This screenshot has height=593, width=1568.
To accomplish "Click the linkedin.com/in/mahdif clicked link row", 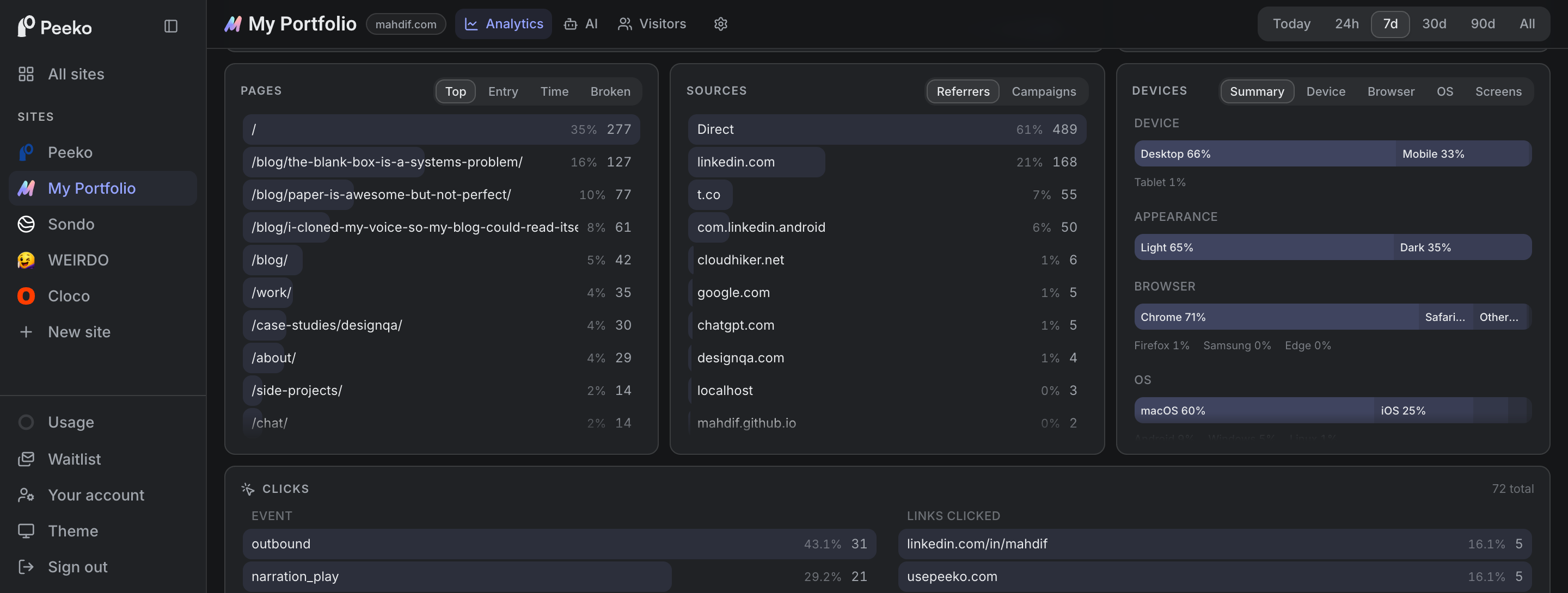I will point(1214,543).
